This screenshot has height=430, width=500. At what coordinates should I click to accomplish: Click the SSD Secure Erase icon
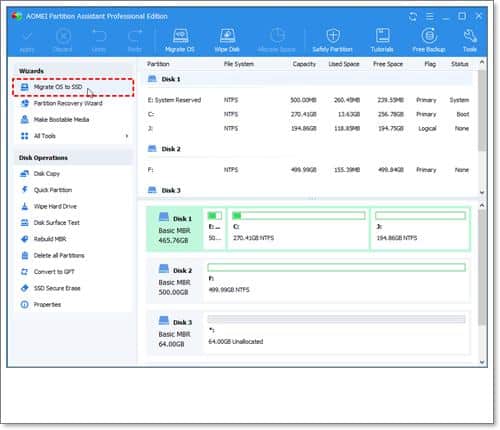[25, 288]
